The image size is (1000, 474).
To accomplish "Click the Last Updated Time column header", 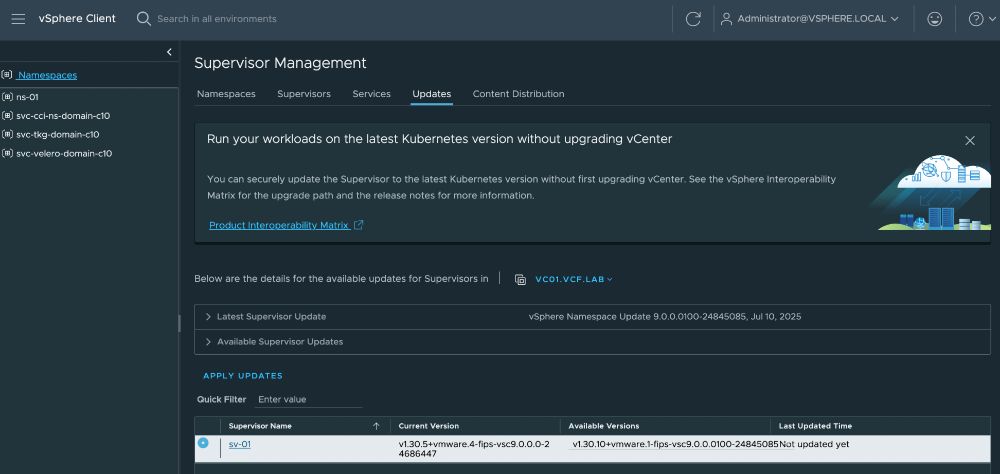I will point(815,426).
